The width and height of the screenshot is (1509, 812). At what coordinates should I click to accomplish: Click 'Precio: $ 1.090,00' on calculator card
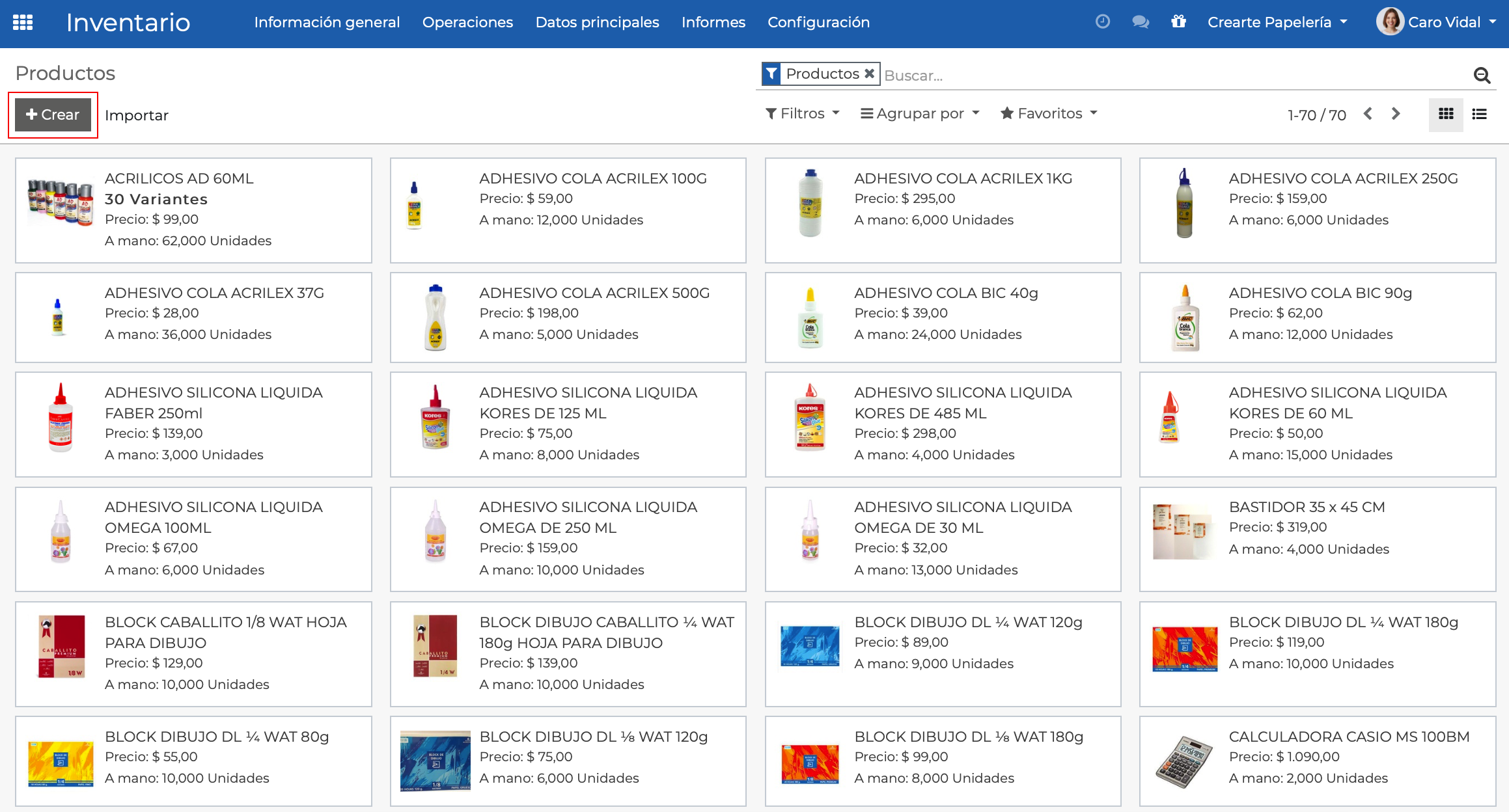[x=1284, y=757]
